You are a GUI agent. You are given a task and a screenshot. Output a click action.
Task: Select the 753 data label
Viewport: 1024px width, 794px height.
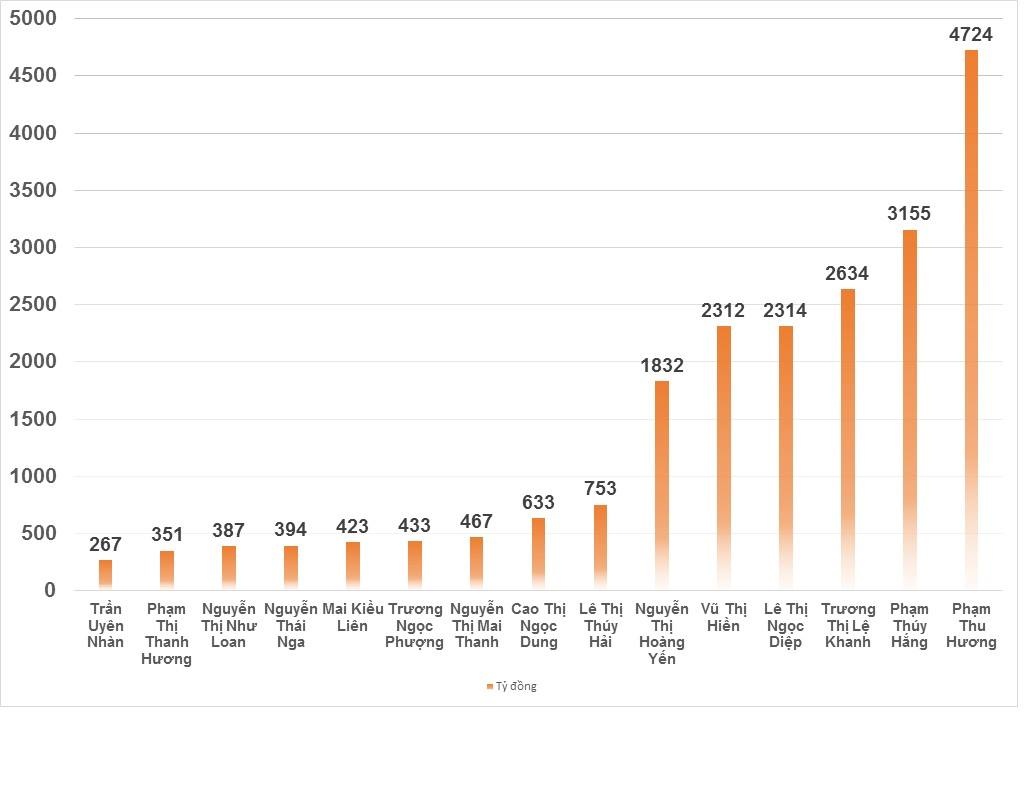pyautogui.click(x=600, y=489)
